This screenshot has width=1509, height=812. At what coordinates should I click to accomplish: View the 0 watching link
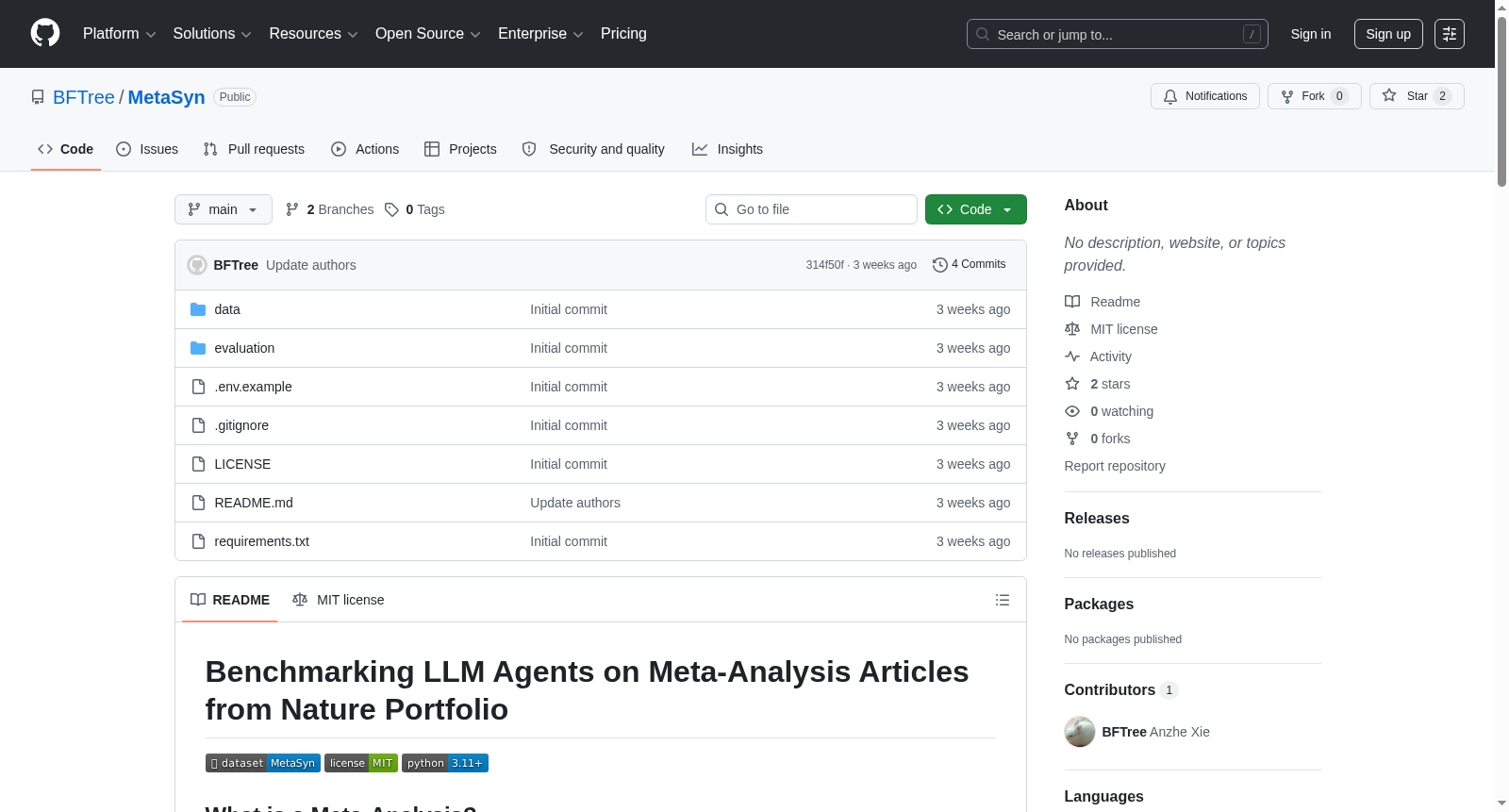[x=1109, y=411]
